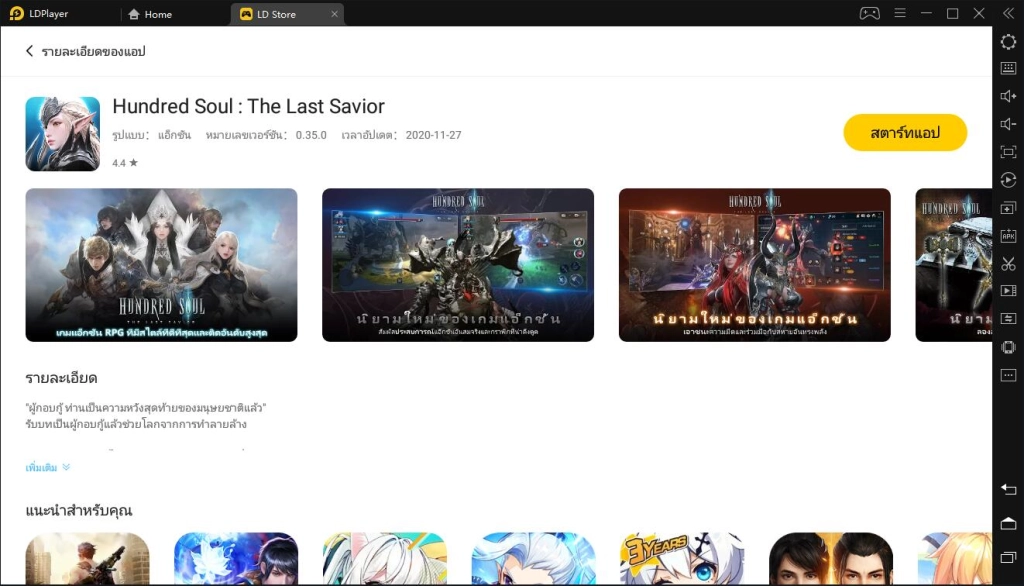Toggle fullscreen mode icon in sidebar

click(x=1008, y=152)
